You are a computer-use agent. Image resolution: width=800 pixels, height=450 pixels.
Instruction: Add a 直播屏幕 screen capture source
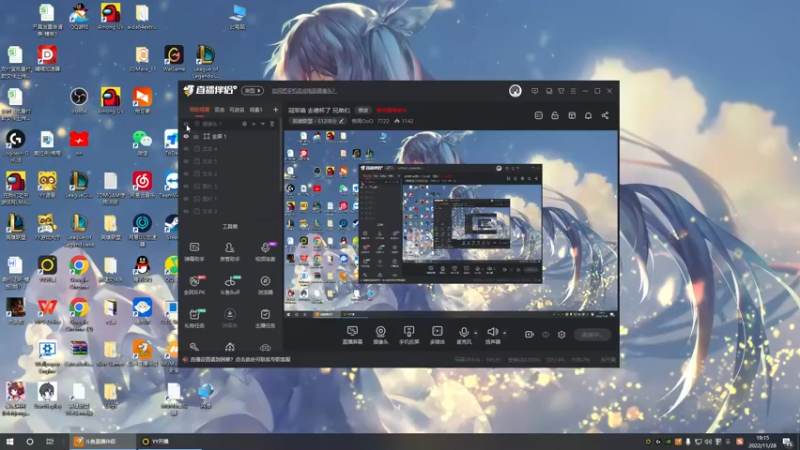click(x=352, y=335)
